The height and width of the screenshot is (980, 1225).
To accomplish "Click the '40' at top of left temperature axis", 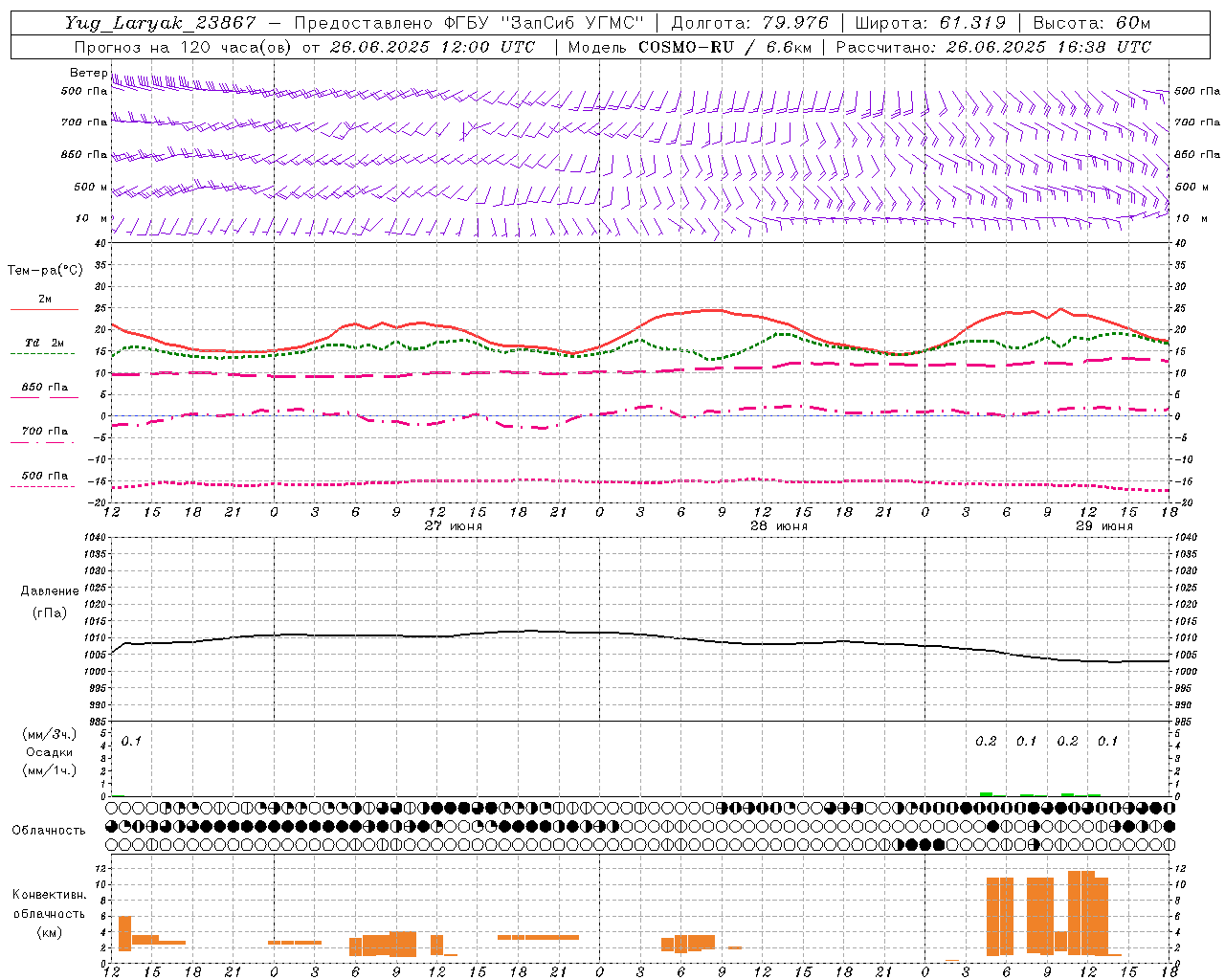I will (100, 243).
